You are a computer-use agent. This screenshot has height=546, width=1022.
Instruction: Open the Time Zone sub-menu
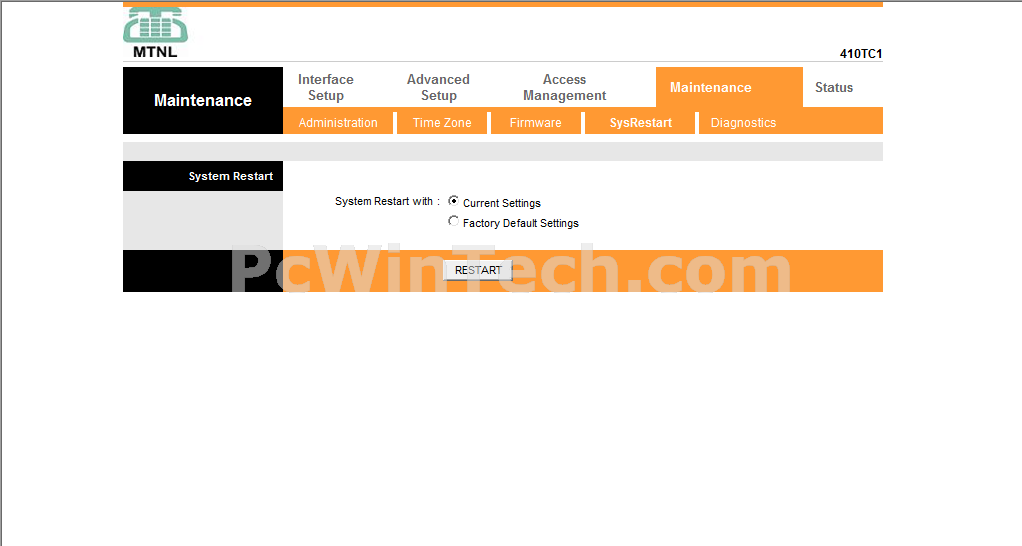pyautogui.click(x=442, y=122)
